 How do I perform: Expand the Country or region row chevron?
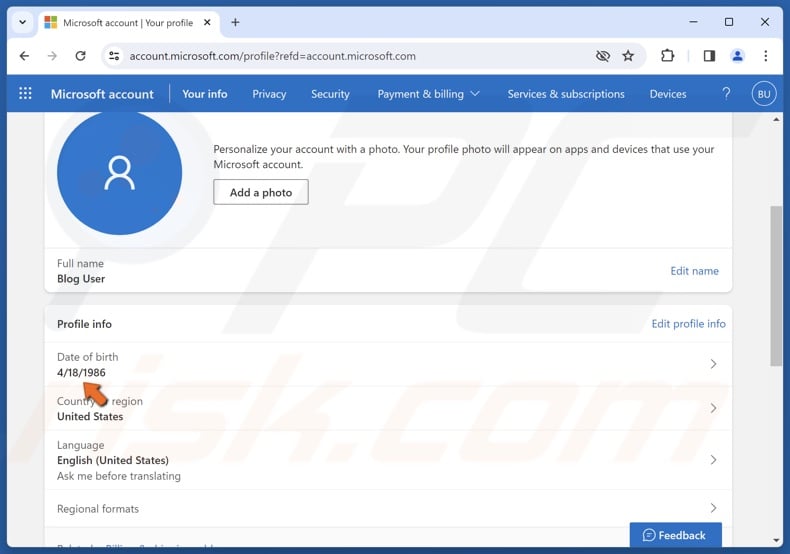coord(713,408)
